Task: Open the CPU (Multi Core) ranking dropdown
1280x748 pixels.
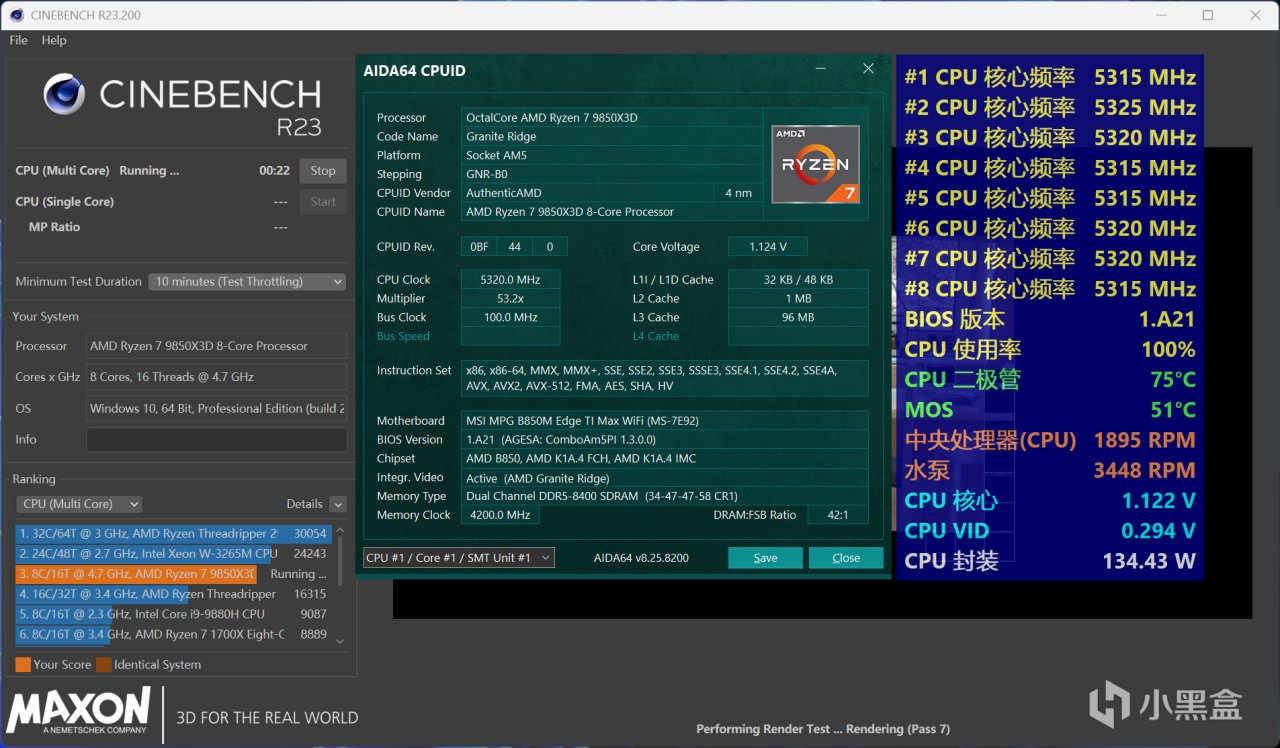Action: tap(79, 504)
